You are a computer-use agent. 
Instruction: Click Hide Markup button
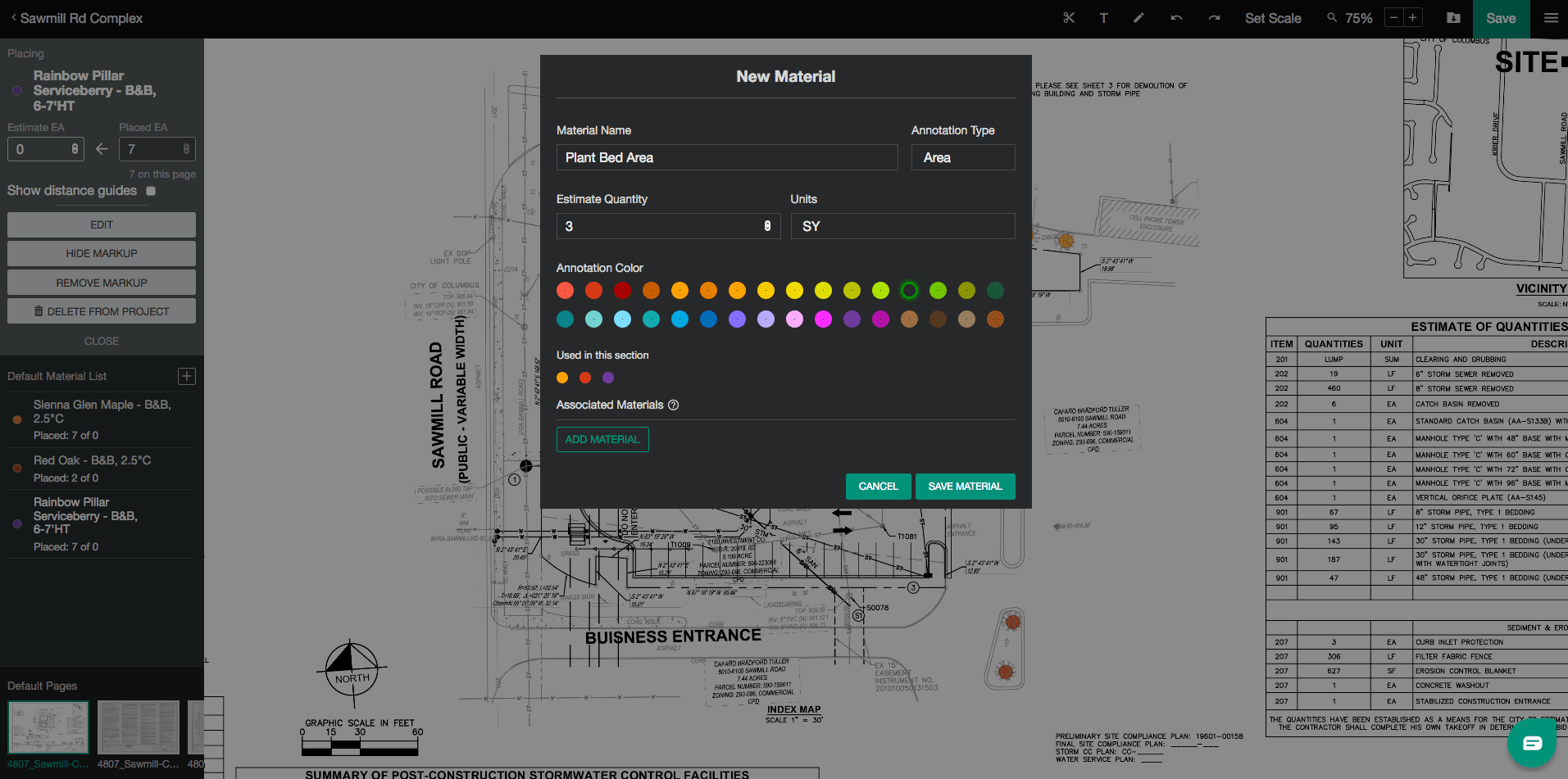102,253
